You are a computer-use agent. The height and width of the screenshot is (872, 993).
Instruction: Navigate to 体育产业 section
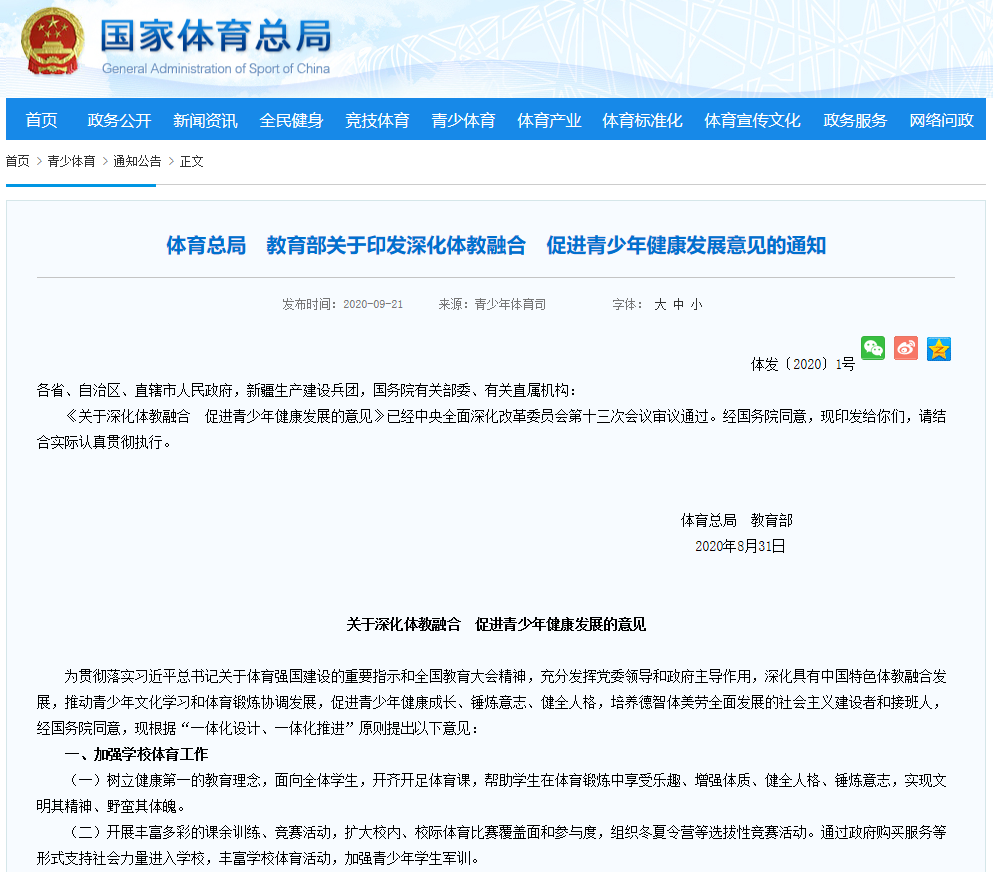(549, 120)
